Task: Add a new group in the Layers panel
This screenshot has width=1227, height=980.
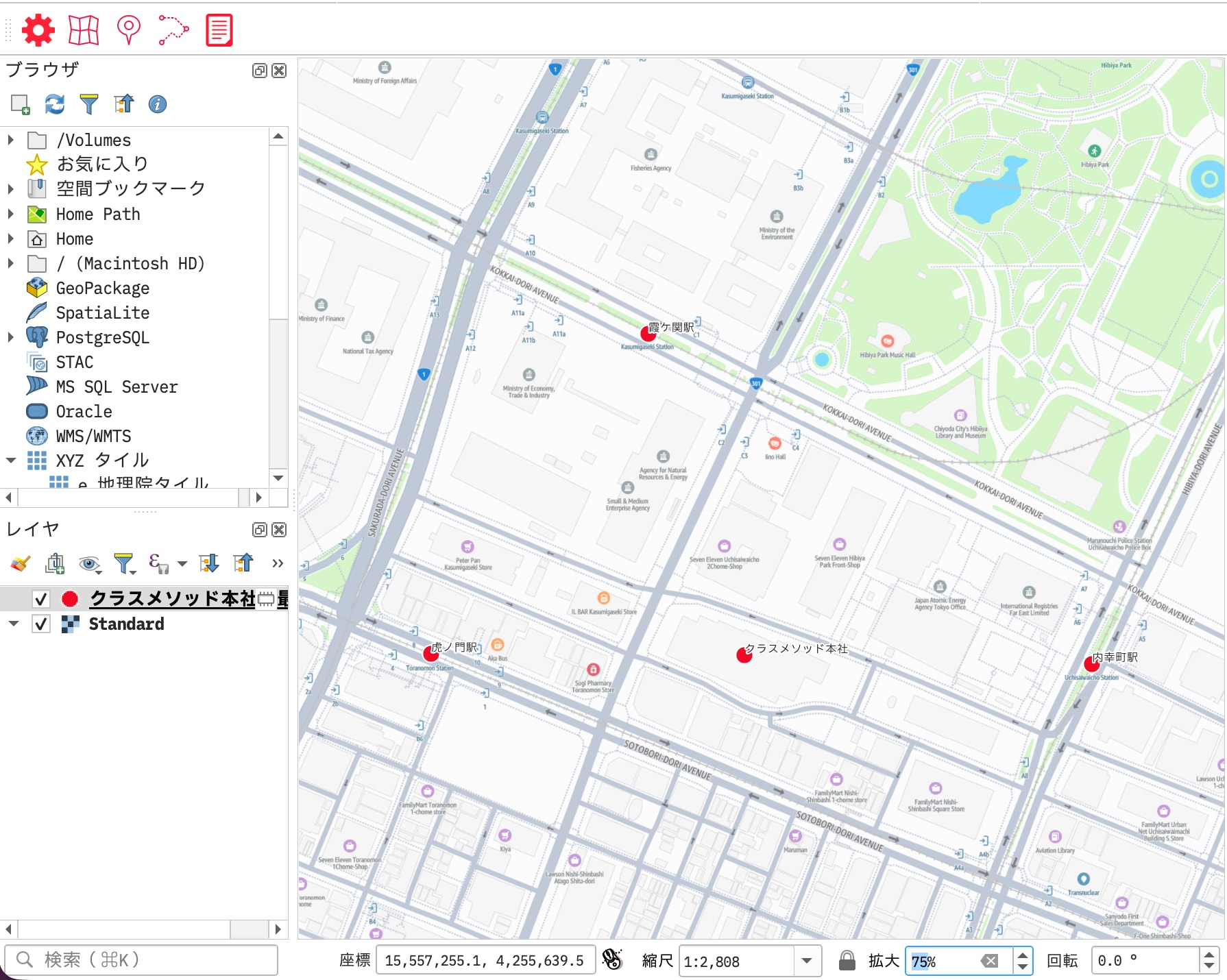Action: (54, 563)
